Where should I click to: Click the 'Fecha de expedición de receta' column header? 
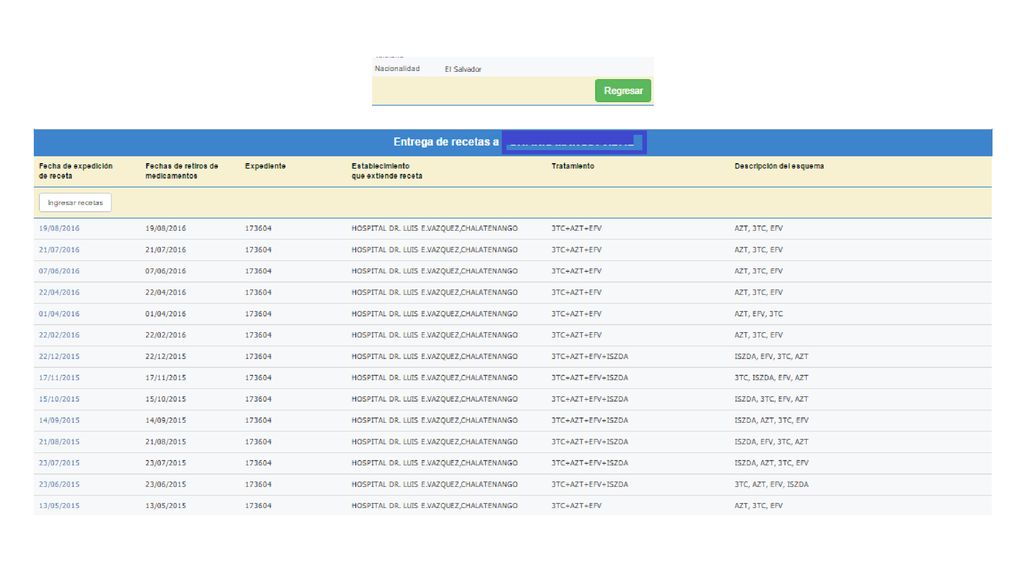(x=76, y=171)
